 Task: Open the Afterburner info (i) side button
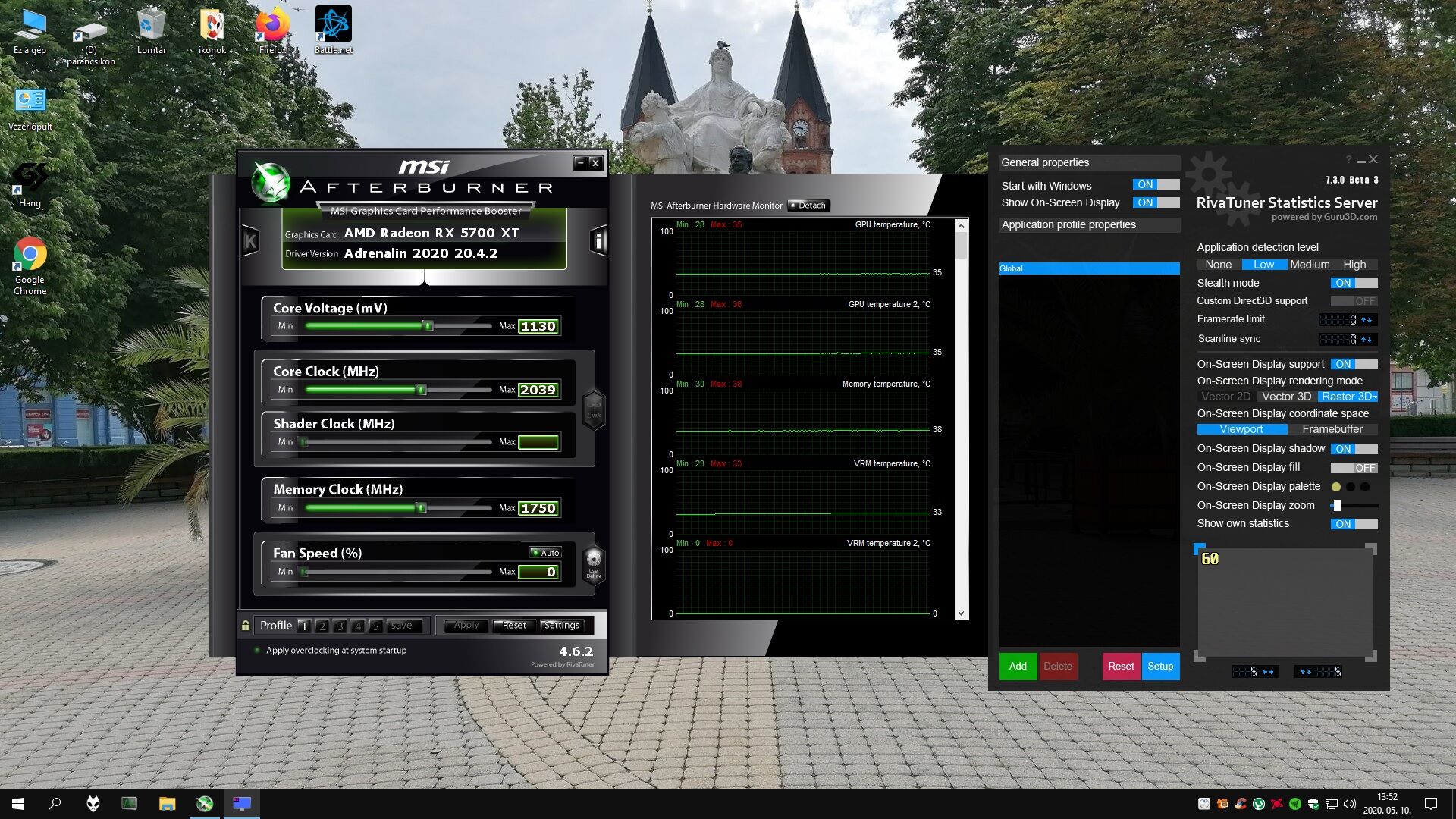[x=598, y=241]
